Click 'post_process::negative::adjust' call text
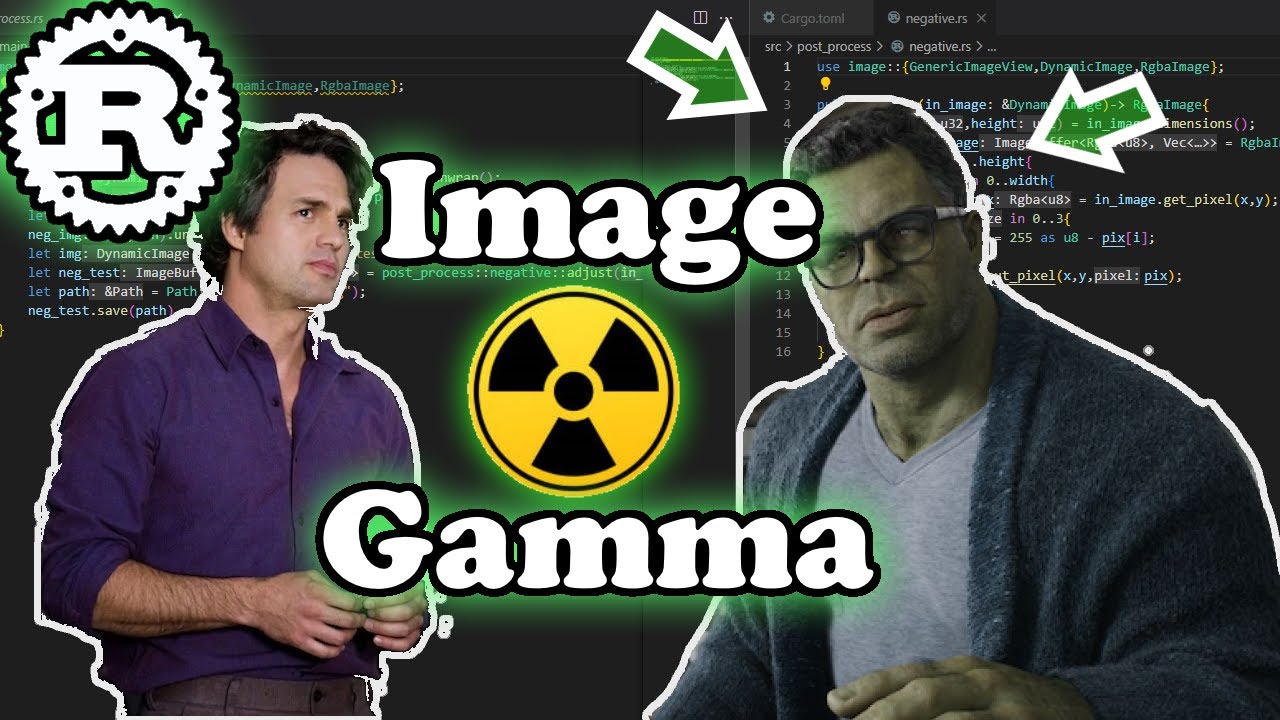 (495, 273)
